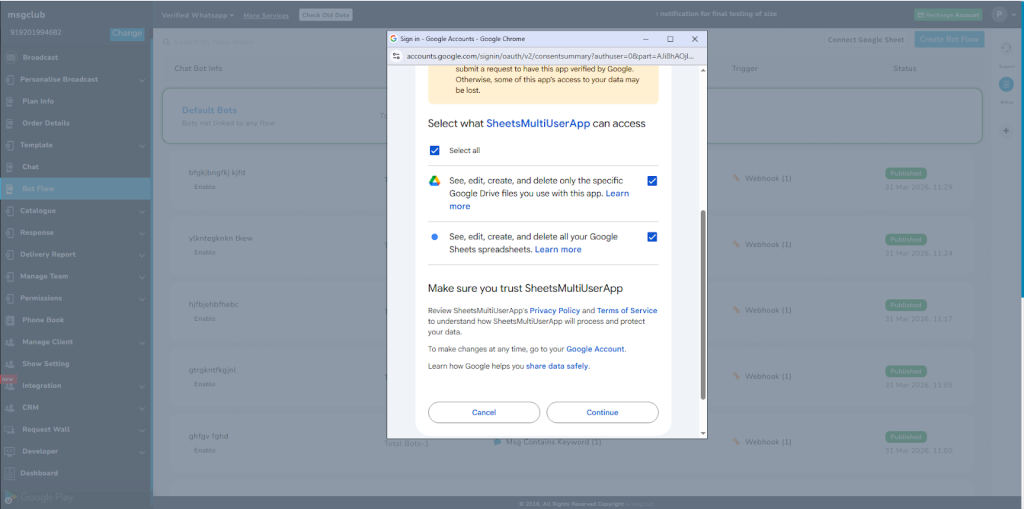
Task: Uncheck the Google Drive files access checkbox
Action: pyautogui.click(x=652, y=181)
